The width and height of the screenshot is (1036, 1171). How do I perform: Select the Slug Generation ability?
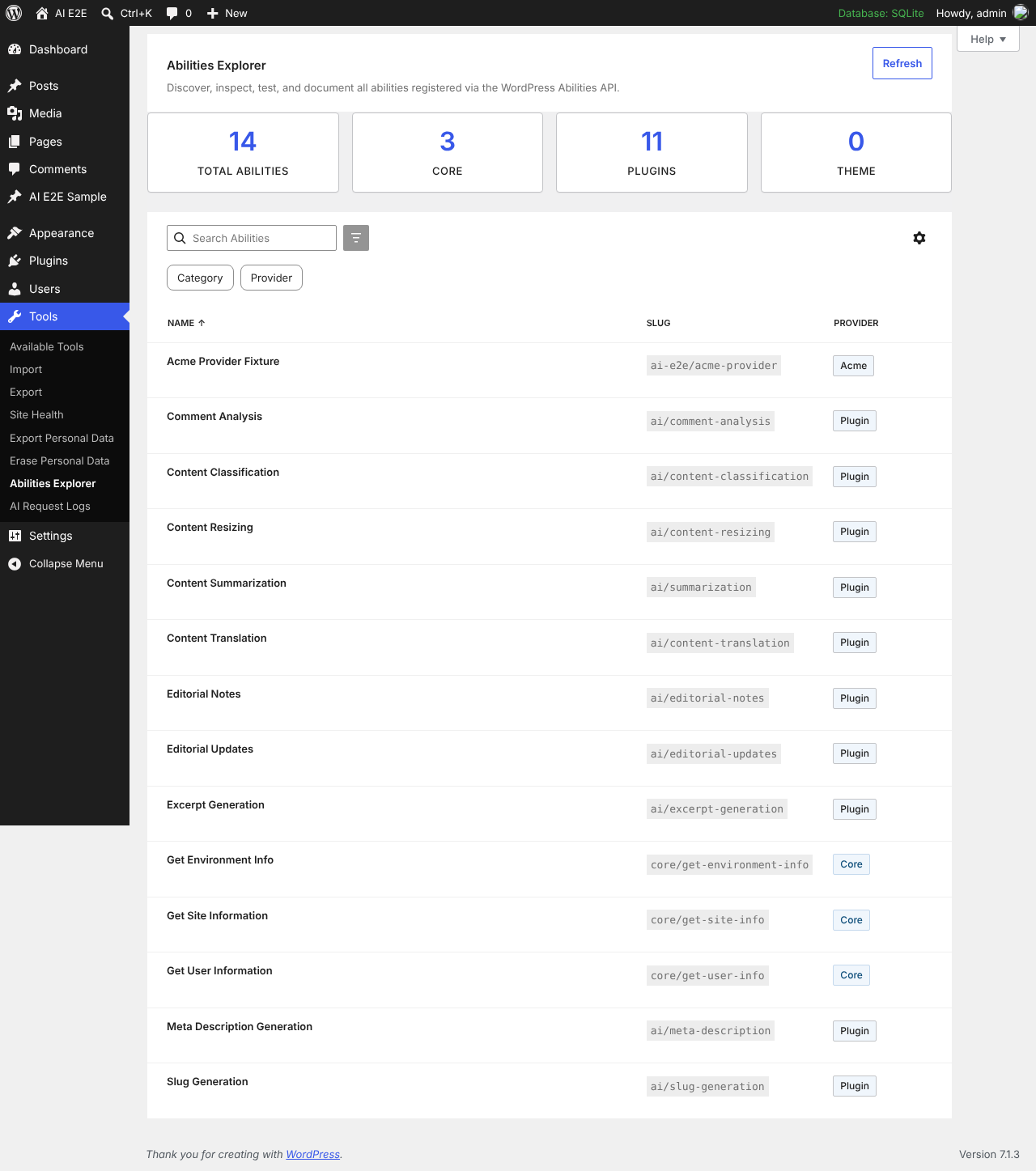tap(207, 1082)
